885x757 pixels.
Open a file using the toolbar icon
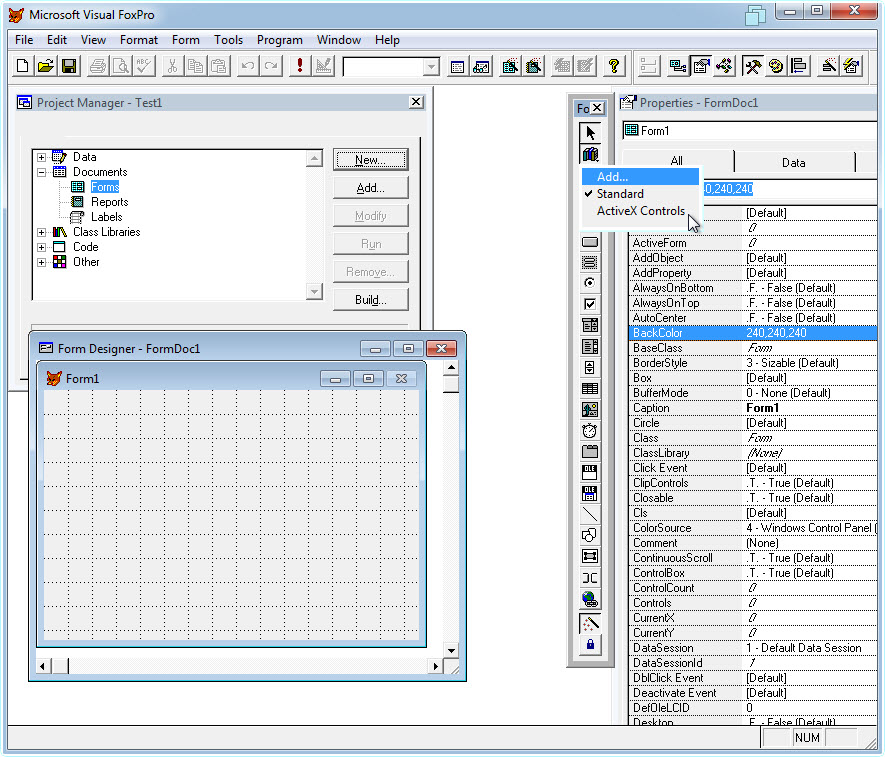[x=46, y=67]
